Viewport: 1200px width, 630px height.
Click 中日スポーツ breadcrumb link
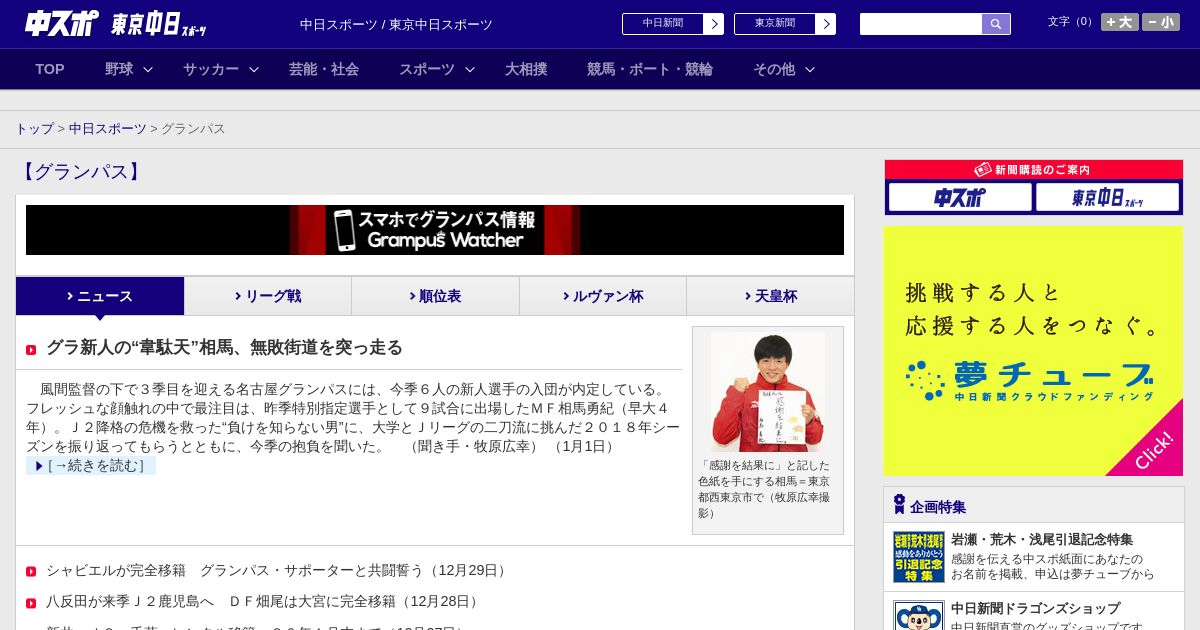108,129
